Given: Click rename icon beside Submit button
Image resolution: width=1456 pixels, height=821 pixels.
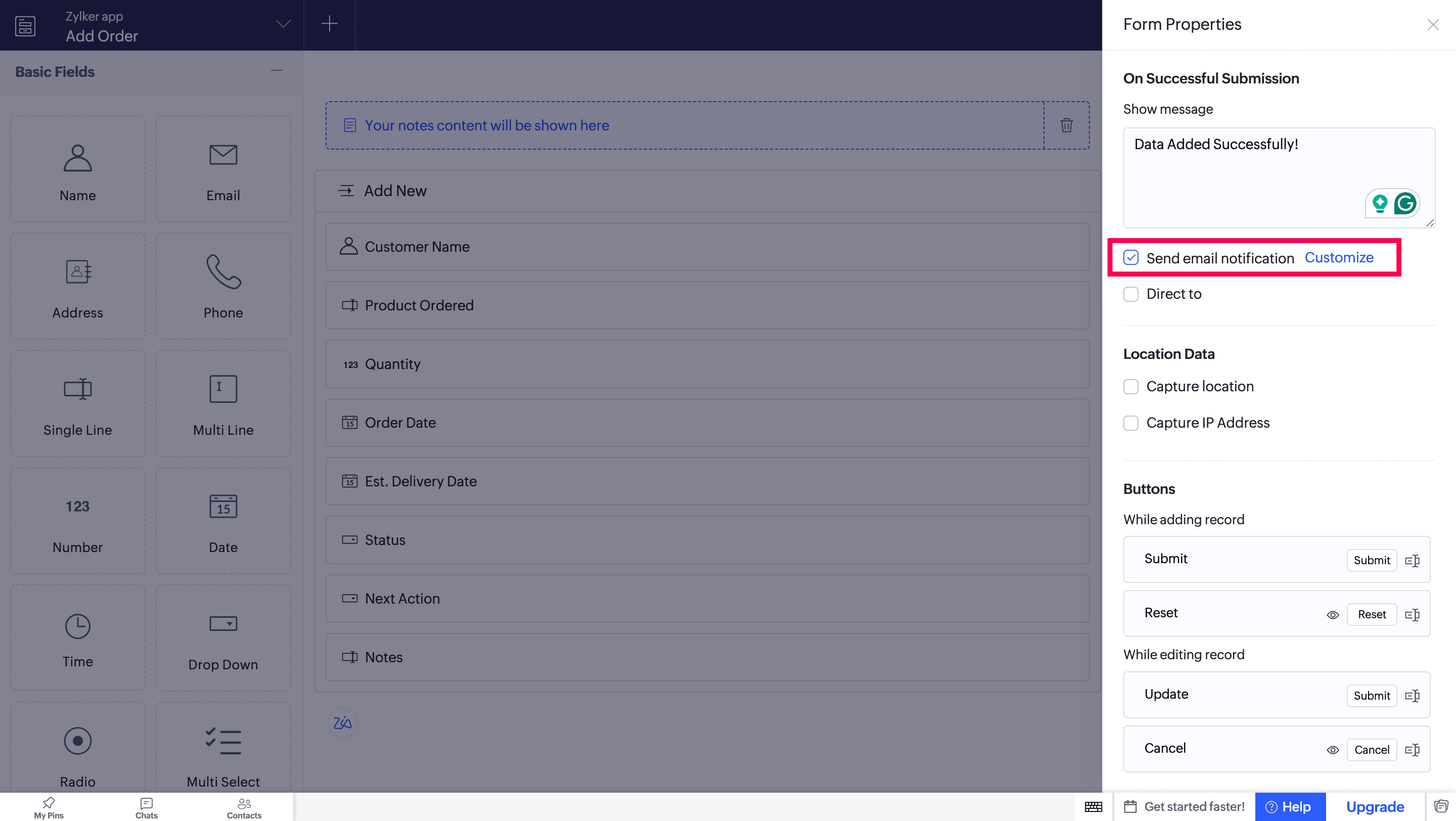Looking at the screenshot, I should point(1412,560).
